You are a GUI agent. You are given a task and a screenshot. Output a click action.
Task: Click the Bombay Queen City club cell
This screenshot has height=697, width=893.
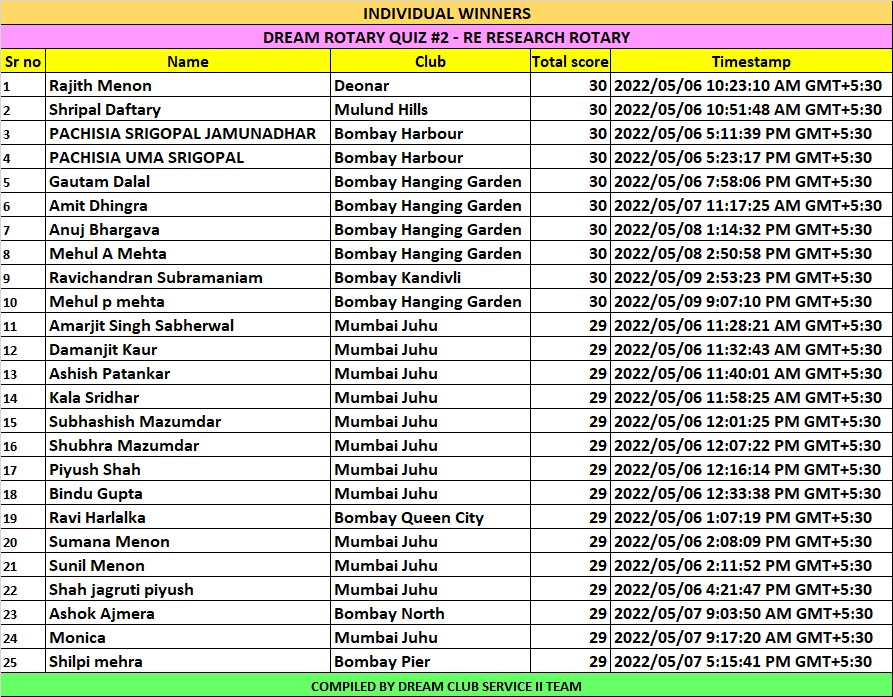[x=430, y=517]
